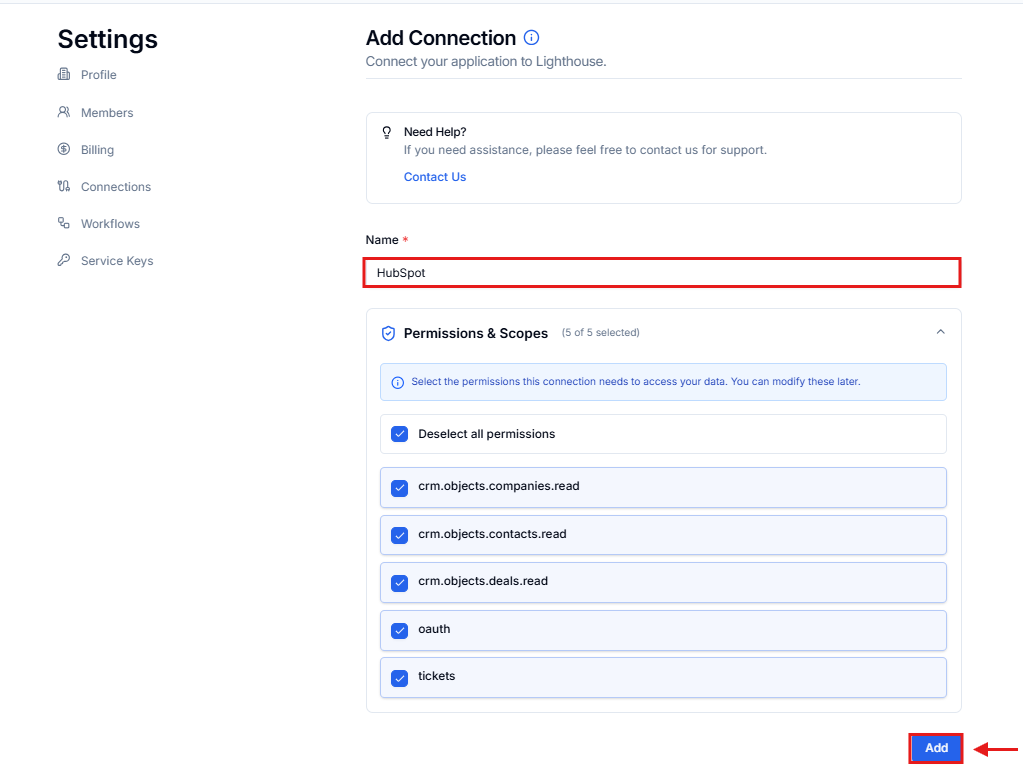Click the Members people icon

(x=64, y=112)
